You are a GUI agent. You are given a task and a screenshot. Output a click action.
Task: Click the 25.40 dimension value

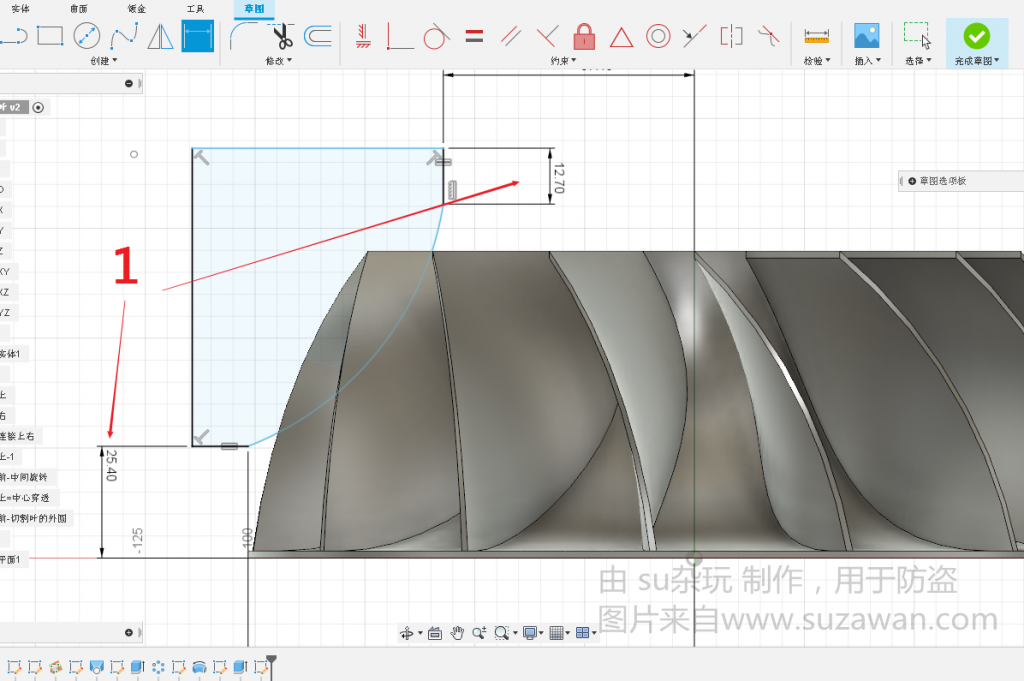click(111, 465)
